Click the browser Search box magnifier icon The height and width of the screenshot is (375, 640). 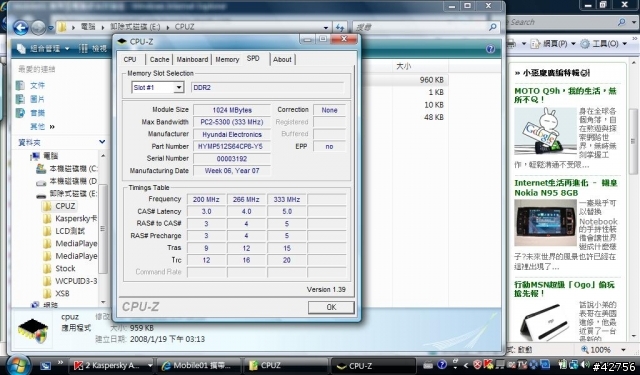[621, 22]
